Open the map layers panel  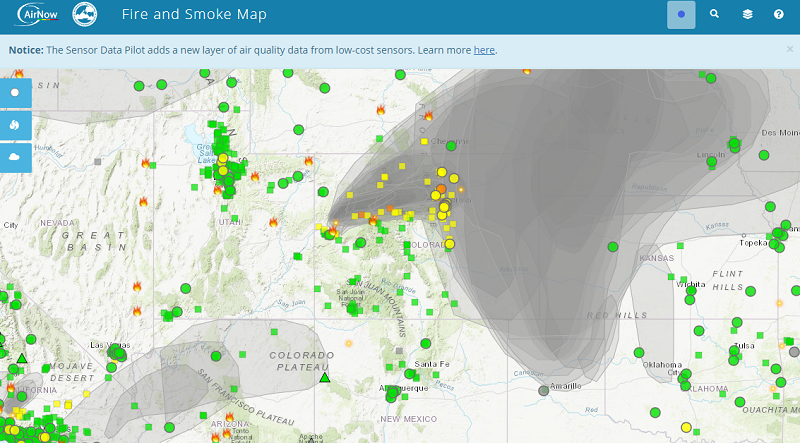(746, 15)
